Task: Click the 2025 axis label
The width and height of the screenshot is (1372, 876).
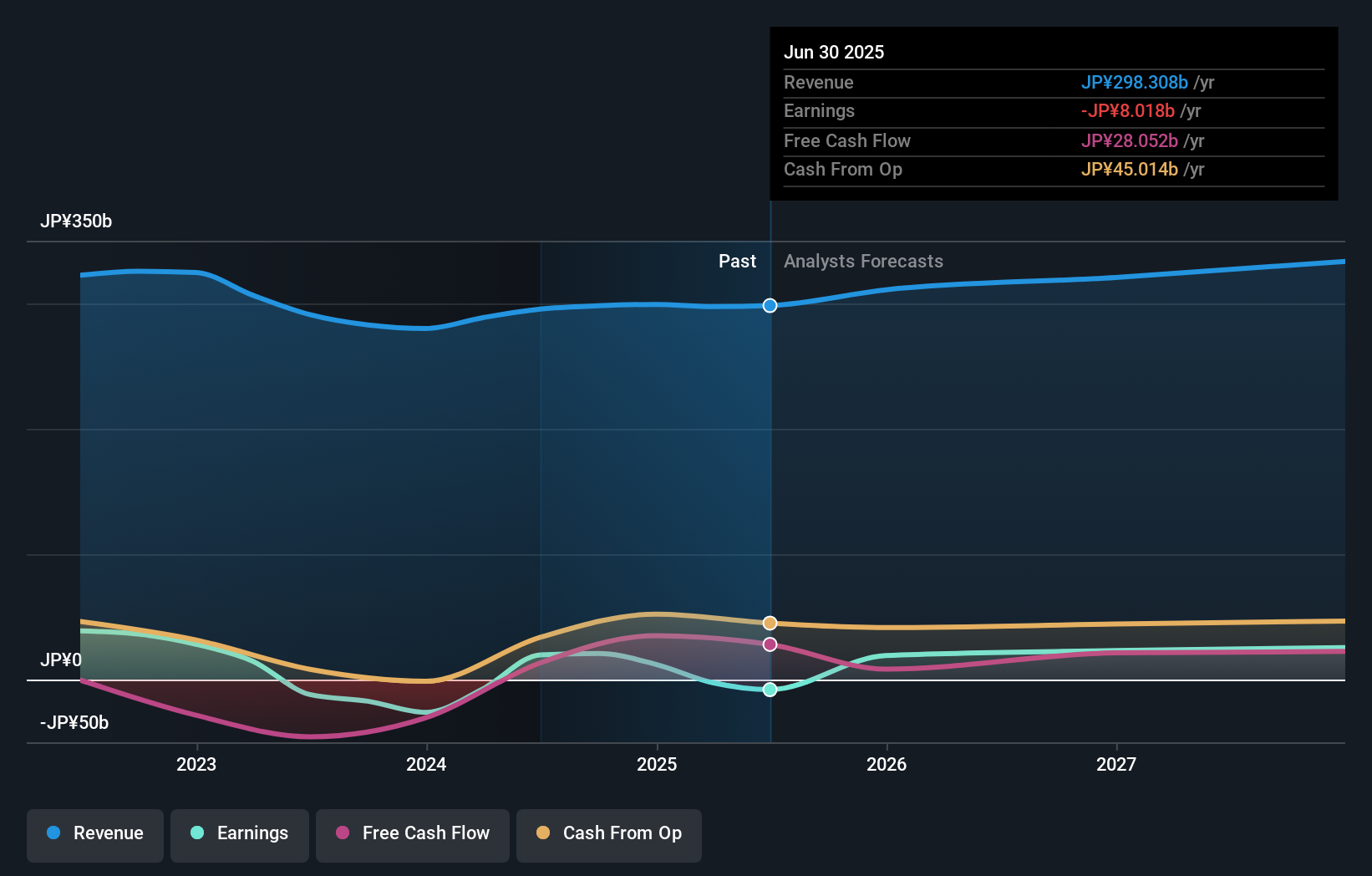Action: coord(657,763)
